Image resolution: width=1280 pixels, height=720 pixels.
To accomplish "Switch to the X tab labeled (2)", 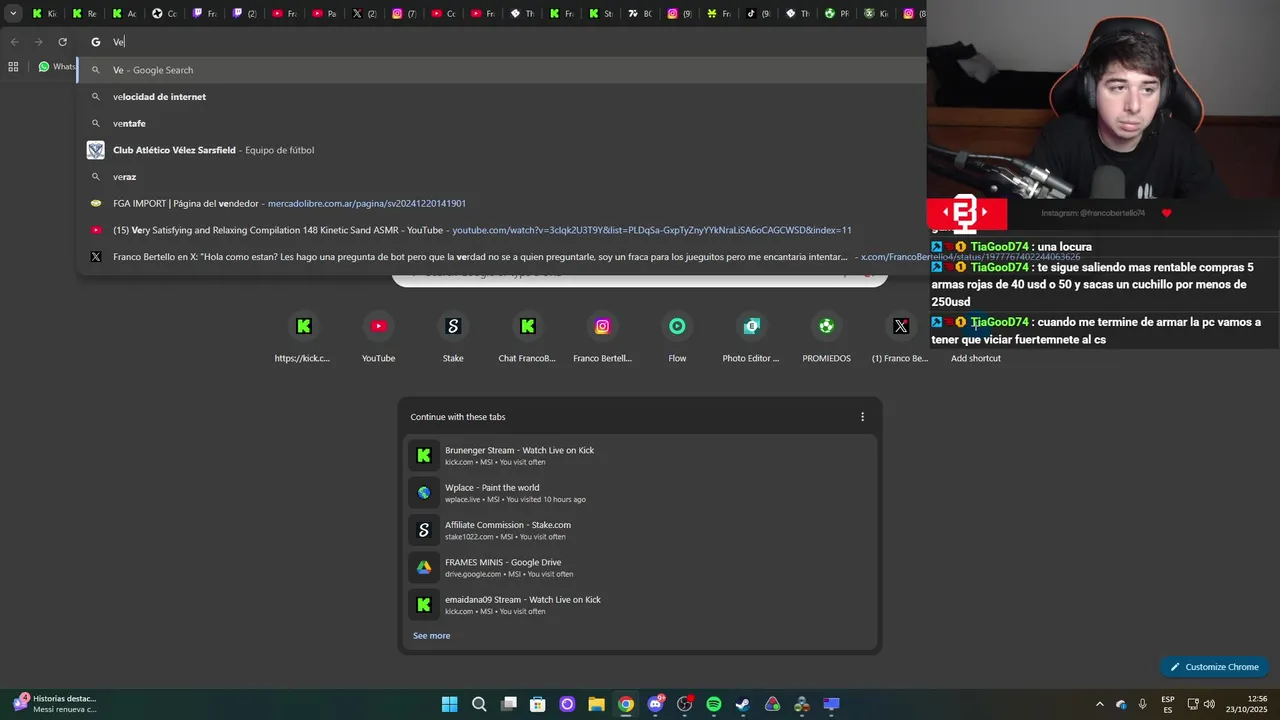I will click(x=364, y=14).
